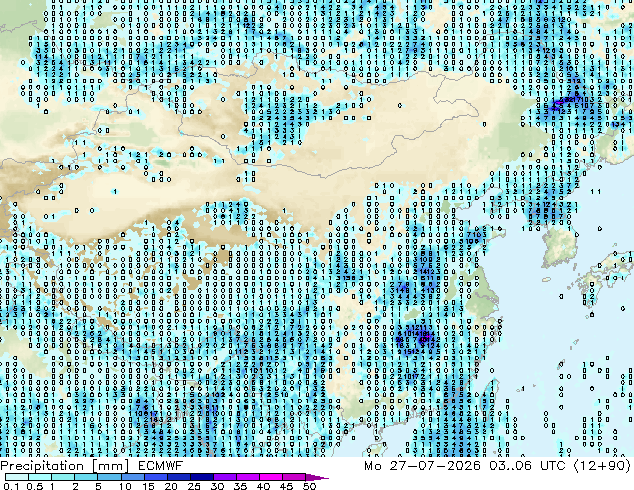The height and width of the screenshot is (490, 634).
Task: Select the 1–2 mm legend swatch
Action: (x=63, y=477)
